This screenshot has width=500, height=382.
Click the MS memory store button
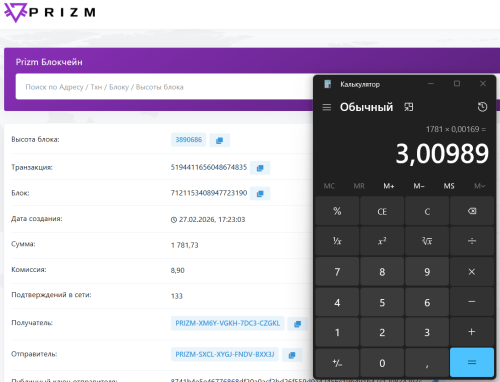[x=449, y=186]
